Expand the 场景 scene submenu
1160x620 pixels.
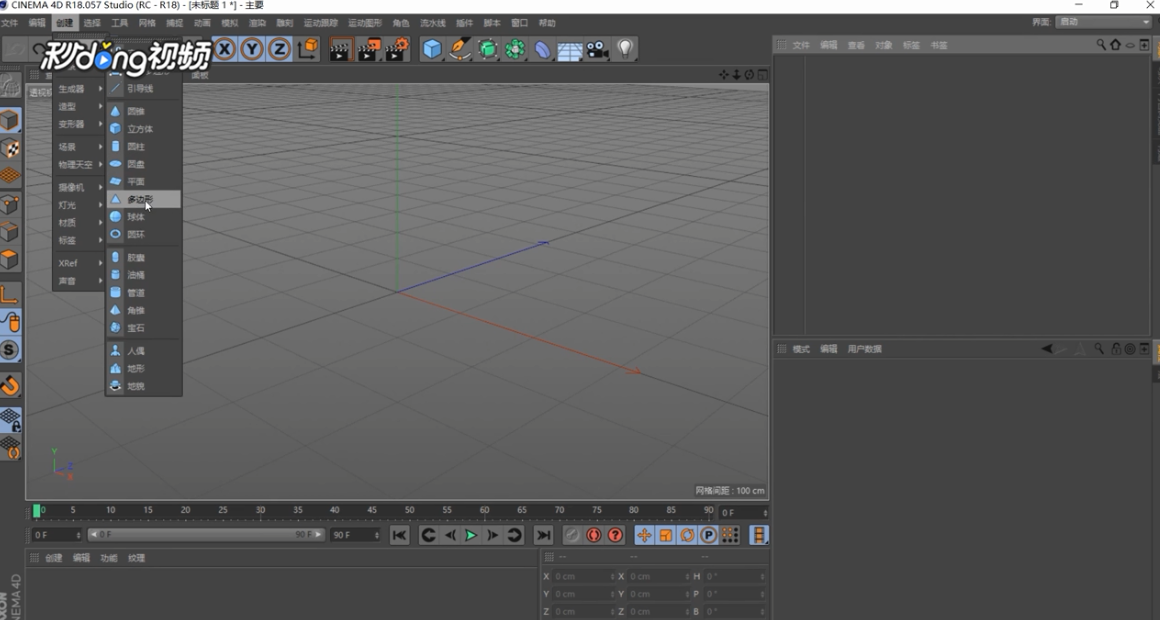coord(79,146)
